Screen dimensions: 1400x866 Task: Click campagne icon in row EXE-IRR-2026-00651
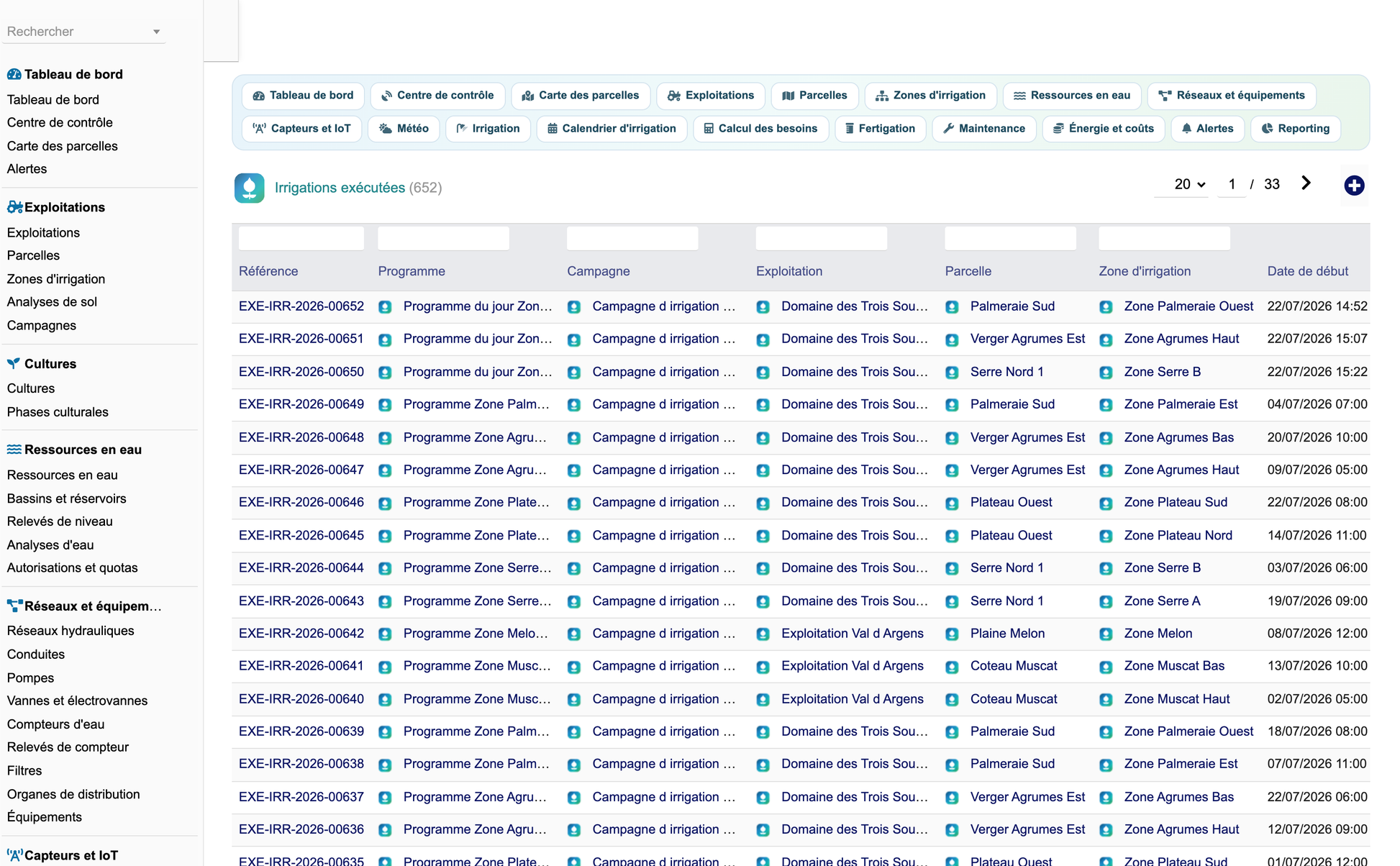[x=574, y=339]
